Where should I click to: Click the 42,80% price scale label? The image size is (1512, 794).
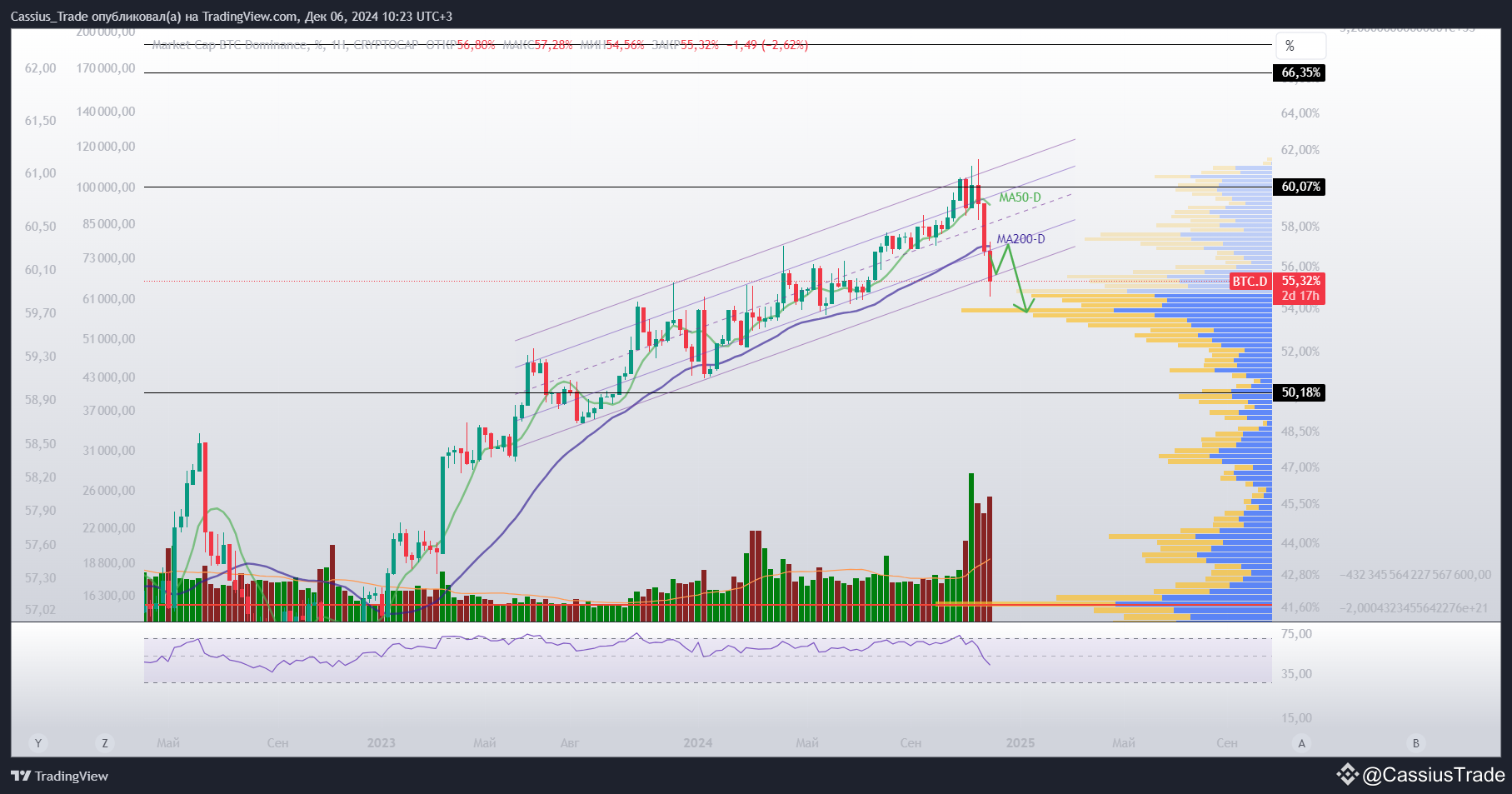point(1300,575)
